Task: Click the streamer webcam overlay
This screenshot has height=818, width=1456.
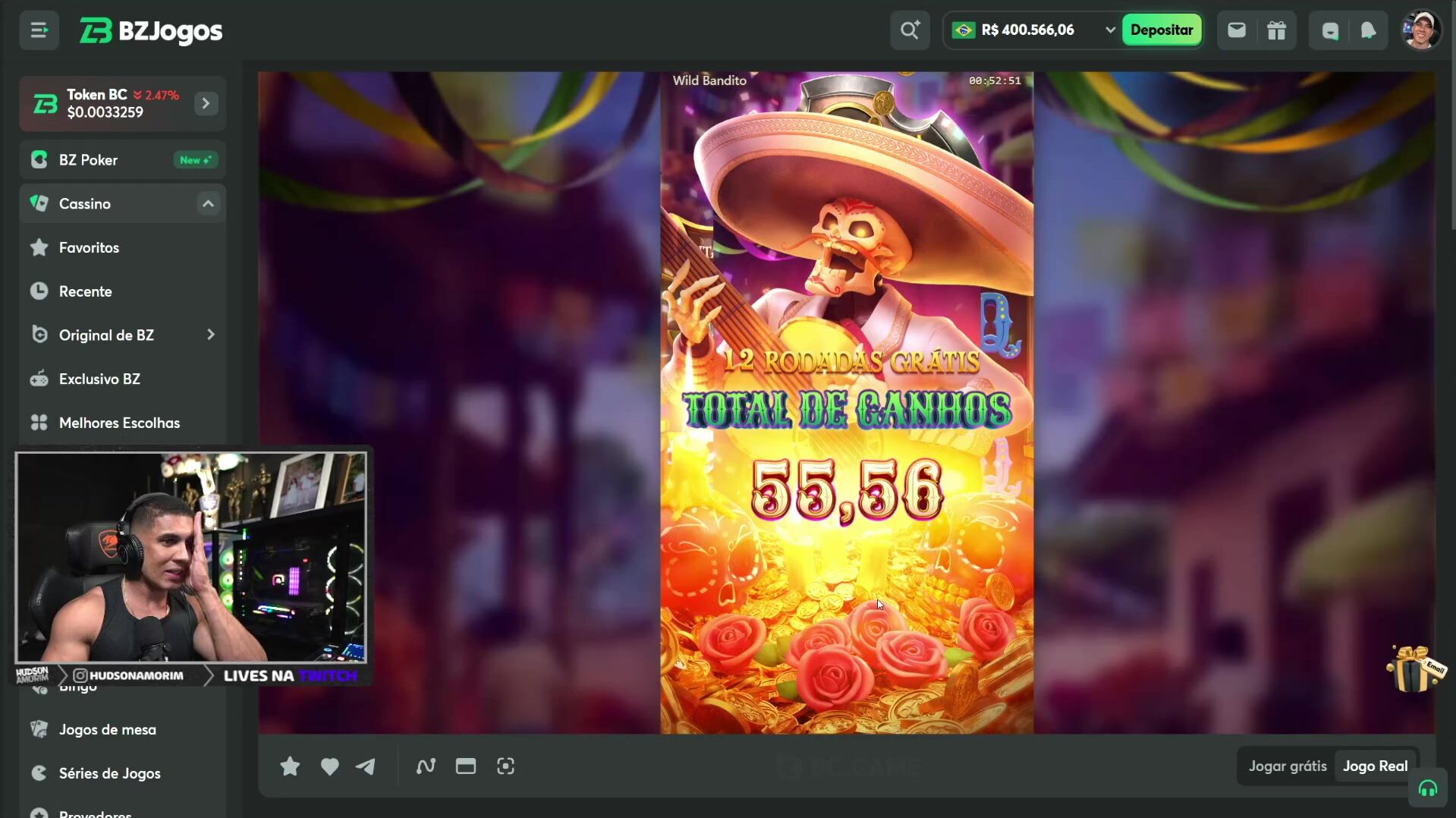Action: point(191,558)
